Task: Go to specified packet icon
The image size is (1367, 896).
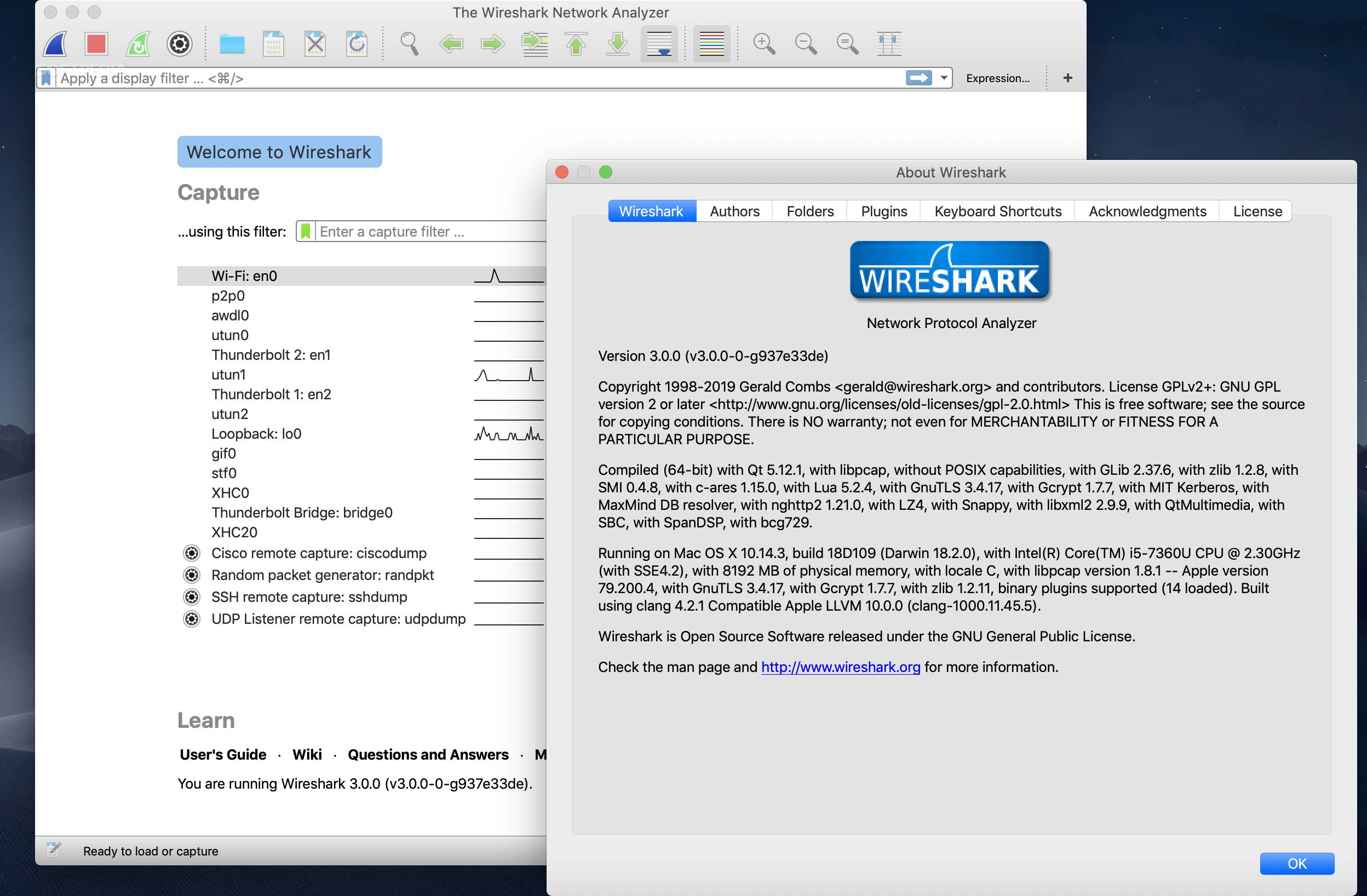Action: click(534, 44)
